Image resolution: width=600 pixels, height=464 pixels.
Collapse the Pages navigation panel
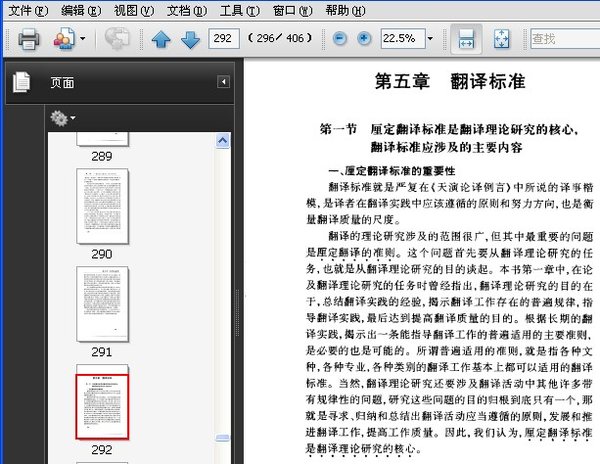point(223,82)
